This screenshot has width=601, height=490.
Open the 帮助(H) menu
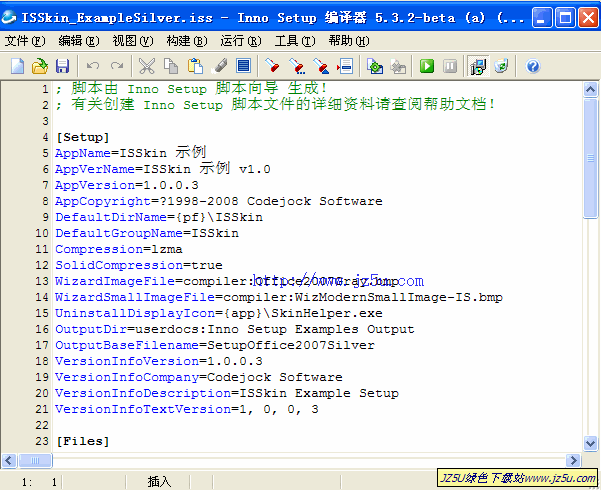(349, 41)
